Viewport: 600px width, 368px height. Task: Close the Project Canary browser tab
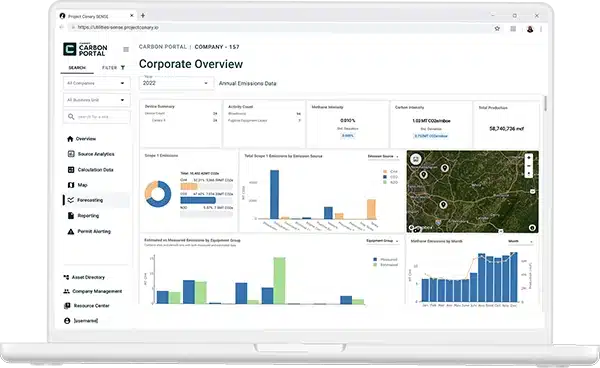coord(132,16)
